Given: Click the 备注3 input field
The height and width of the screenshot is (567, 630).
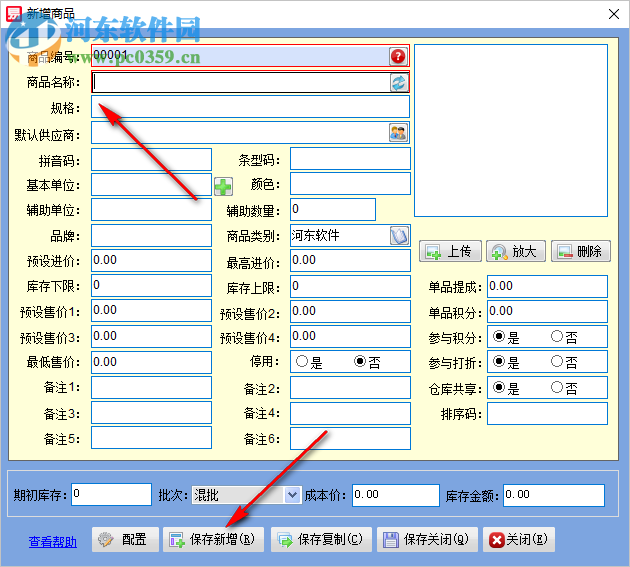Looking at the screenshot, I should [x=151, y=413].
